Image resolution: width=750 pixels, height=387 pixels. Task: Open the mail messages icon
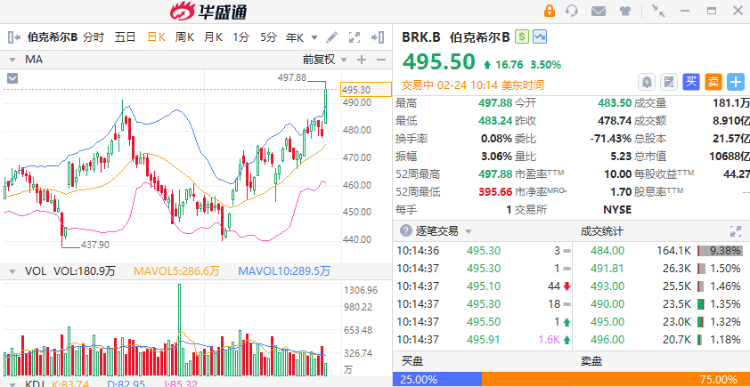(x=598, y=11)
